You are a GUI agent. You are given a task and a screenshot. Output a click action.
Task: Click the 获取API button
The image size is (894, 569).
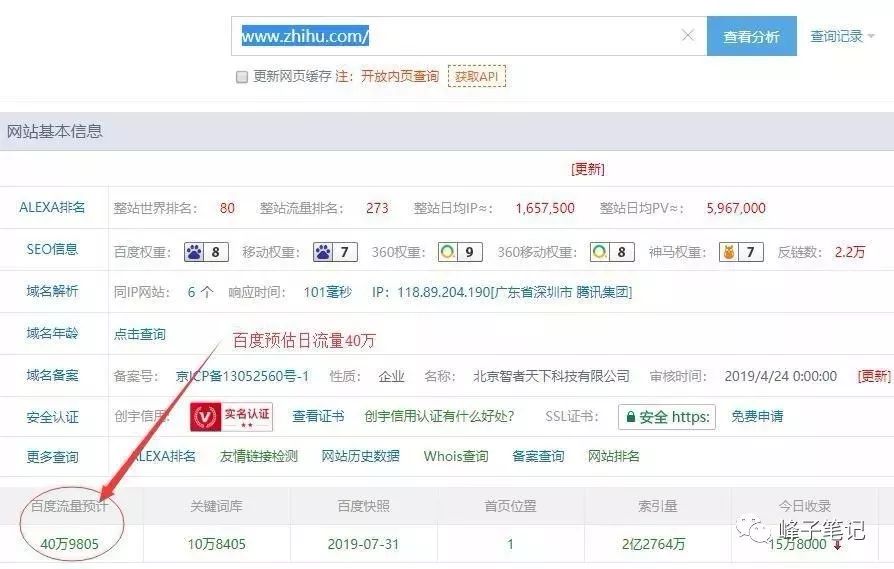click(477, 76)
